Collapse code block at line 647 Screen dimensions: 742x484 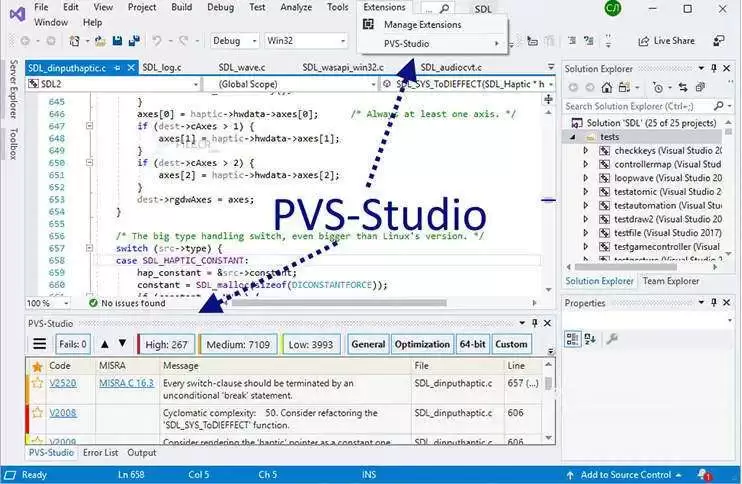89,126
